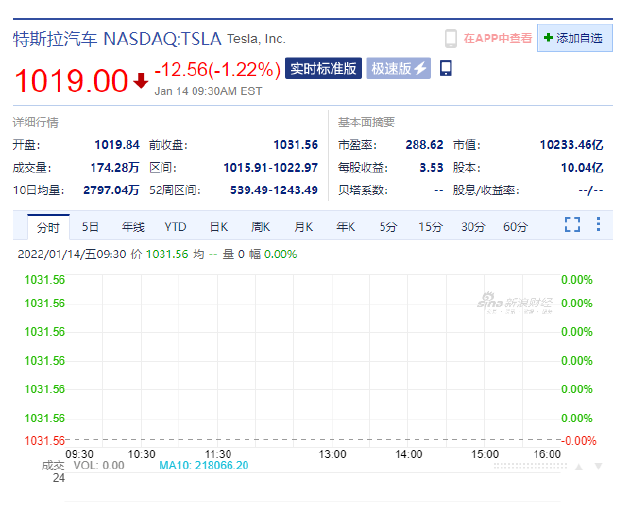
Task: Open the 在APP中查看 link
Action: (497, 38)
